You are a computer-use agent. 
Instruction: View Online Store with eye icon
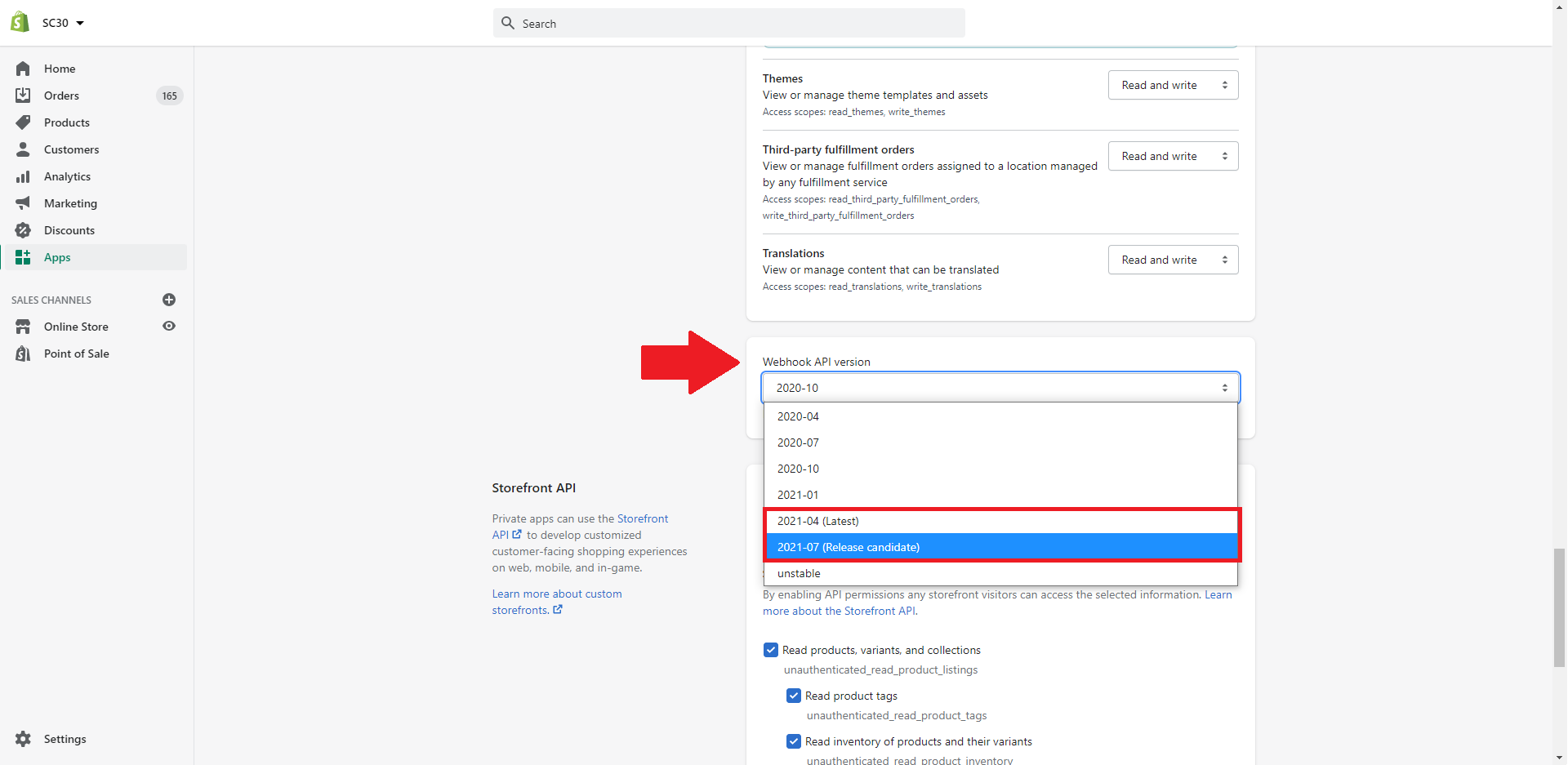[x=169, y=327]
